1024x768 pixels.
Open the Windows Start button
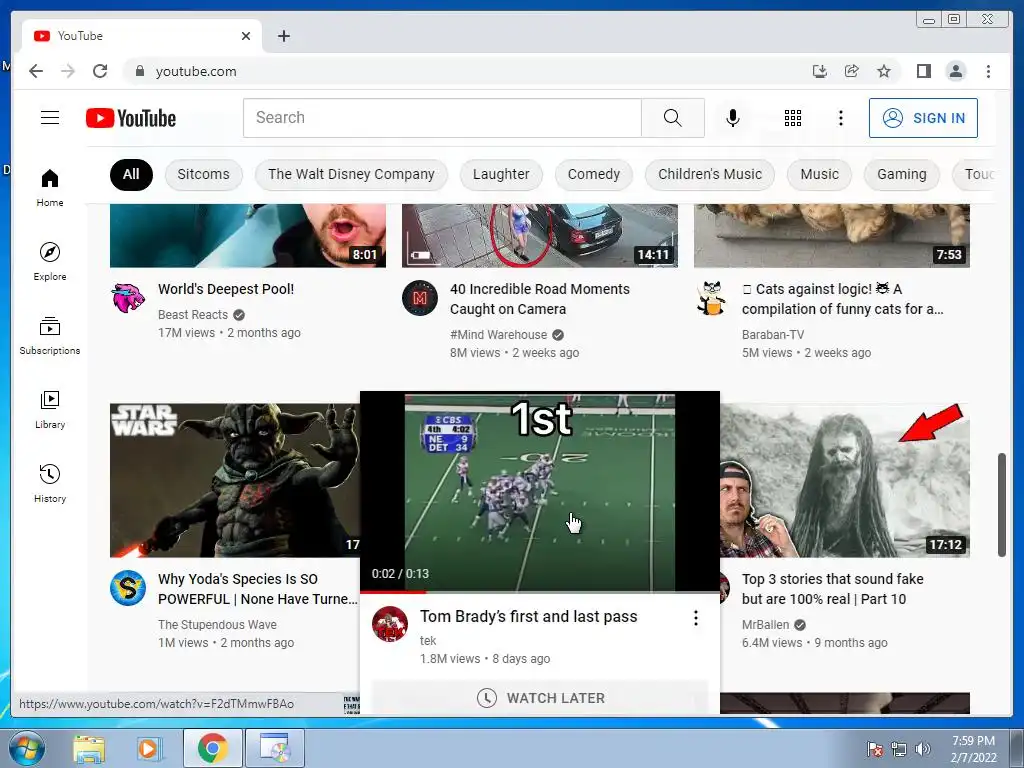pyautogui.click(x=27, y=748)
